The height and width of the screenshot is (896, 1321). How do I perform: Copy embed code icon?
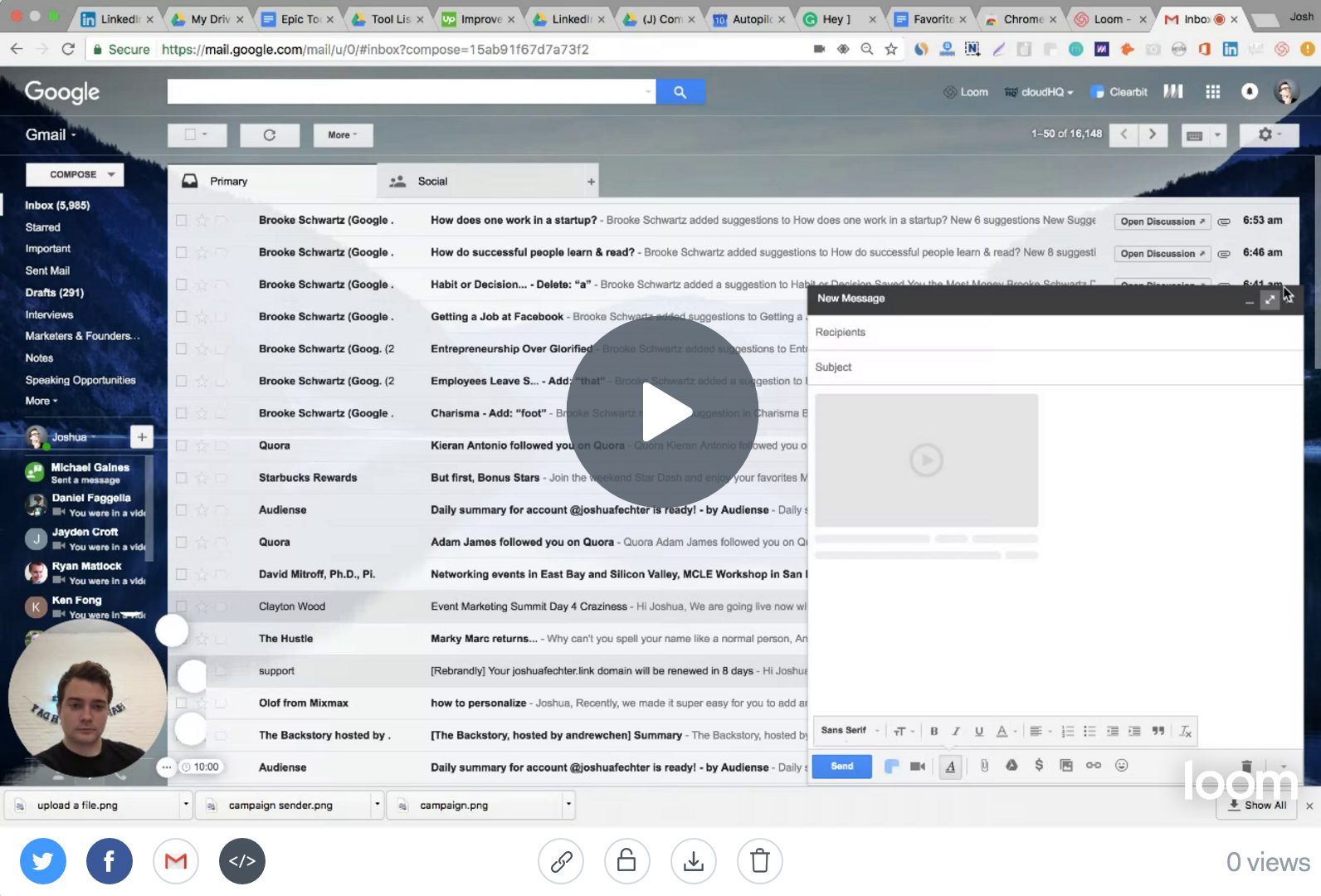(241, 861)
